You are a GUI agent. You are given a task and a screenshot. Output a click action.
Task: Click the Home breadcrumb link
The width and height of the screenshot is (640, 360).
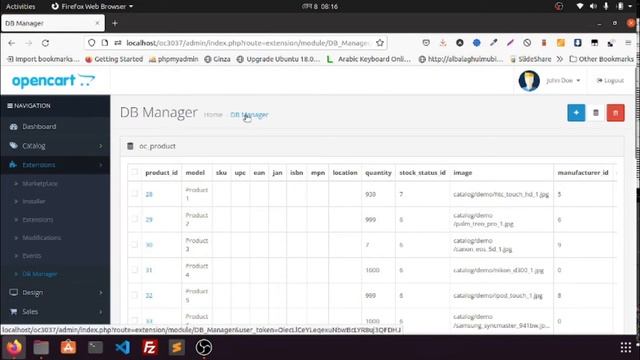tap(213, 115)
